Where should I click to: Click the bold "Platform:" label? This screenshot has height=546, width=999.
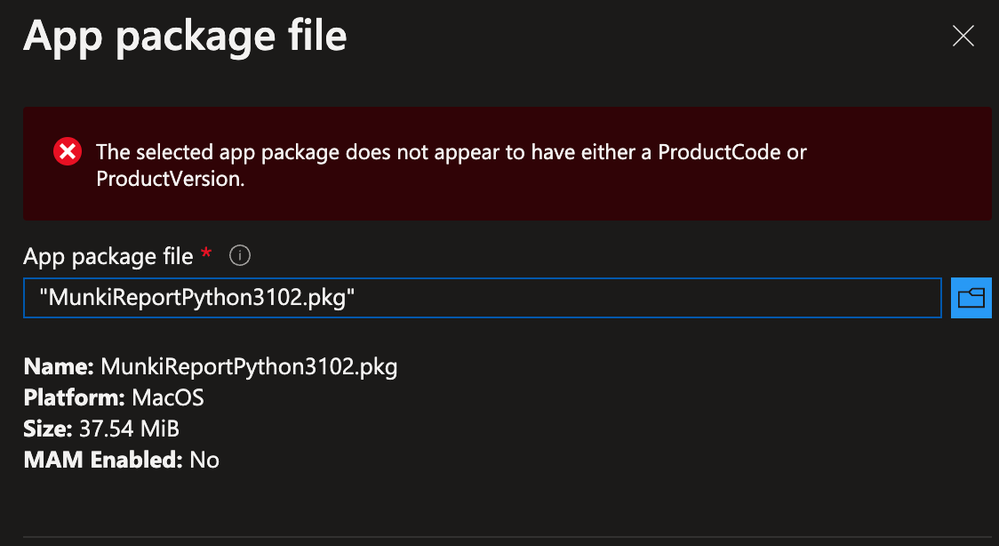pos(74,398)
